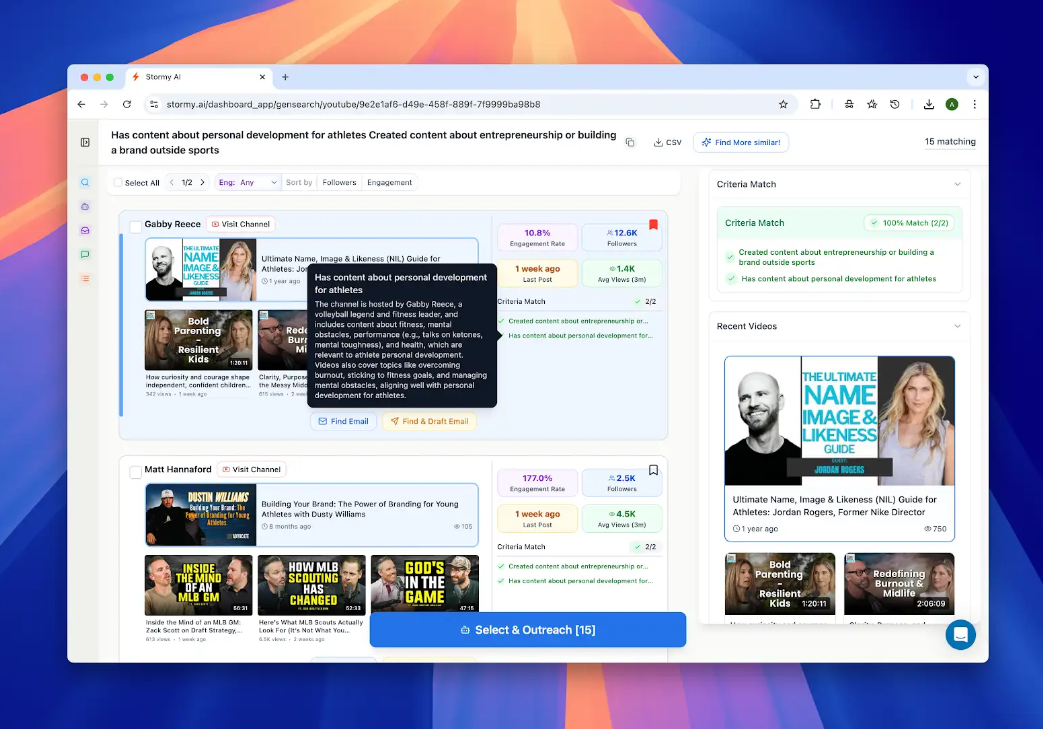Open a new browser tab
The image size is (1043, 729).
(x=285, y=77)
